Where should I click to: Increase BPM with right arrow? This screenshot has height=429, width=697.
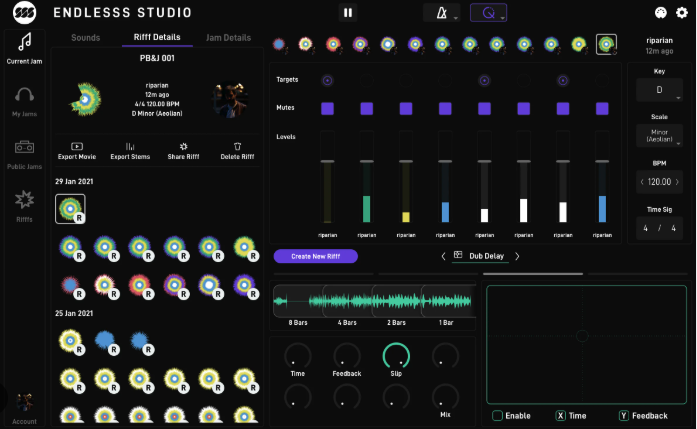[677, 182]
